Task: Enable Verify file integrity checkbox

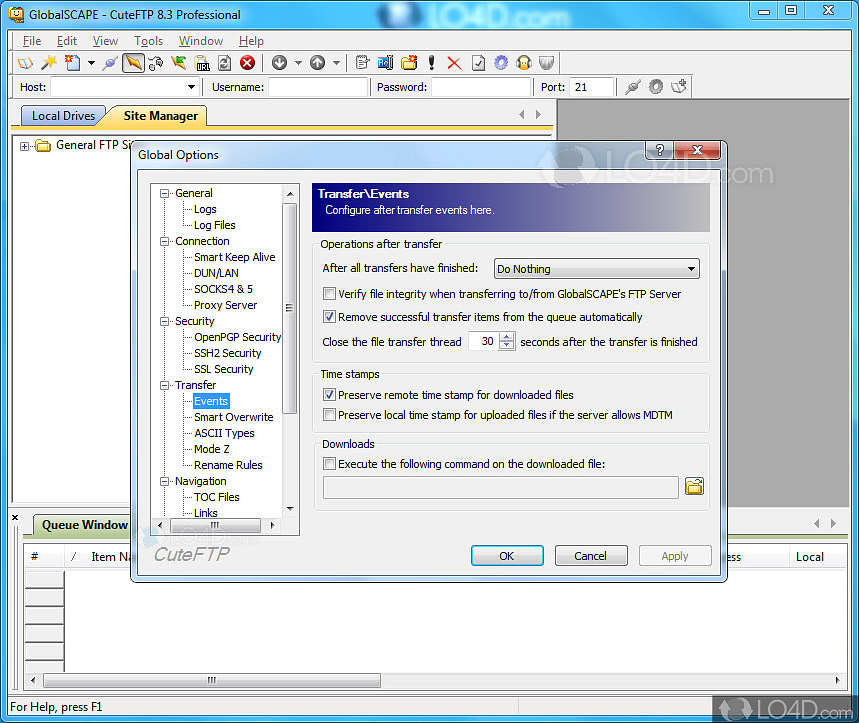Action: (x=329, y=294)
